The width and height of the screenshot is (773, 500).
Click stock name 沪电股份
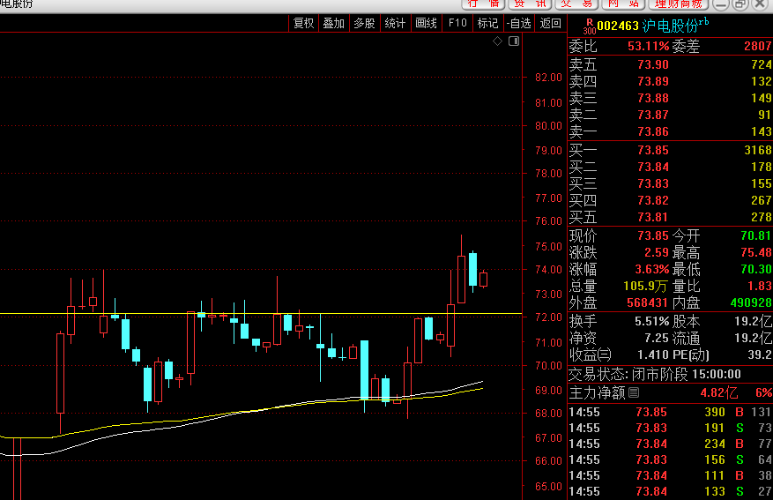pos(669,26)
